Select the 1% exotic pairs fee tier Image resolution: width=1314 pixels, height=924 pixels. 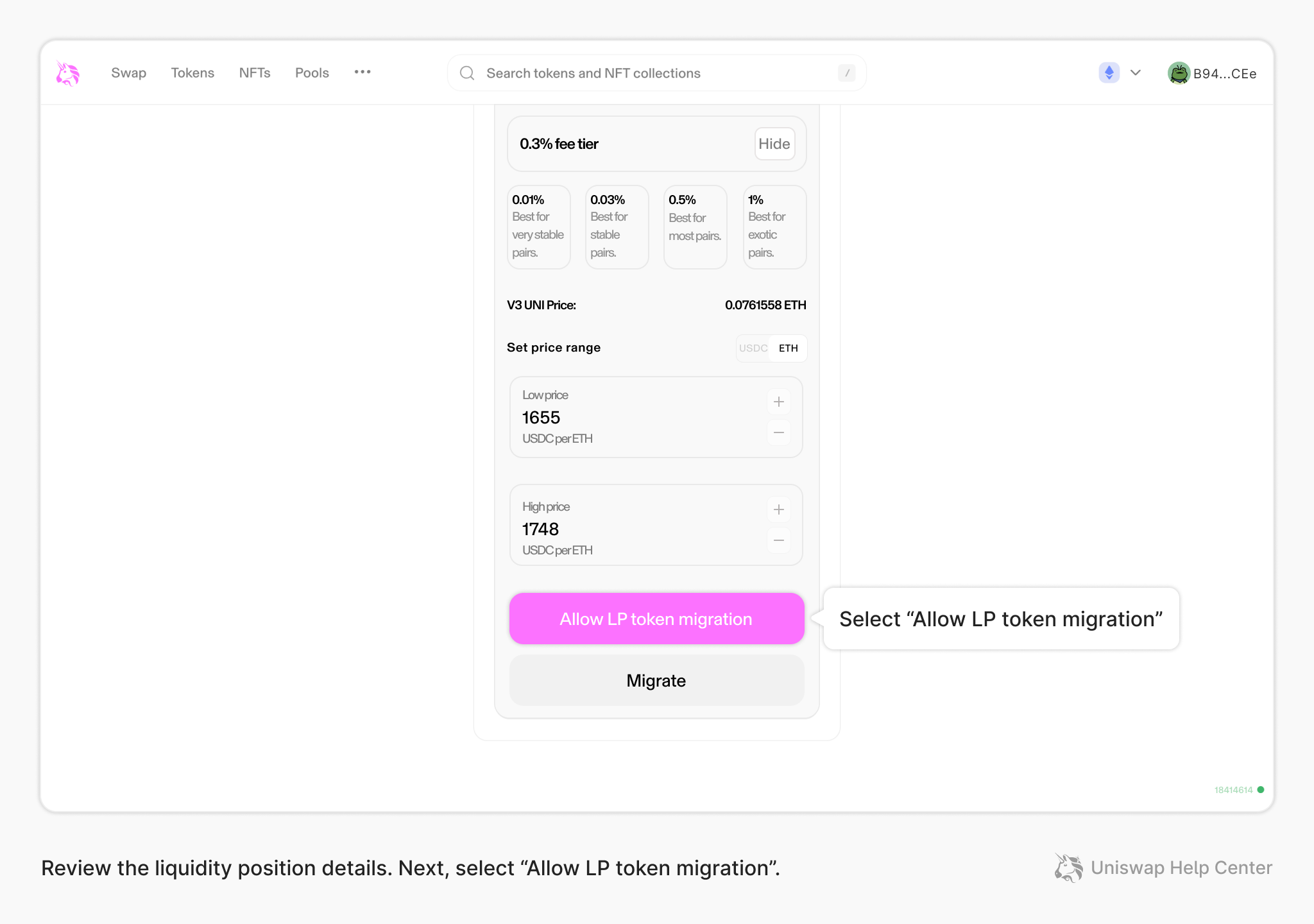pyautogui.click(x=774, y=227)
